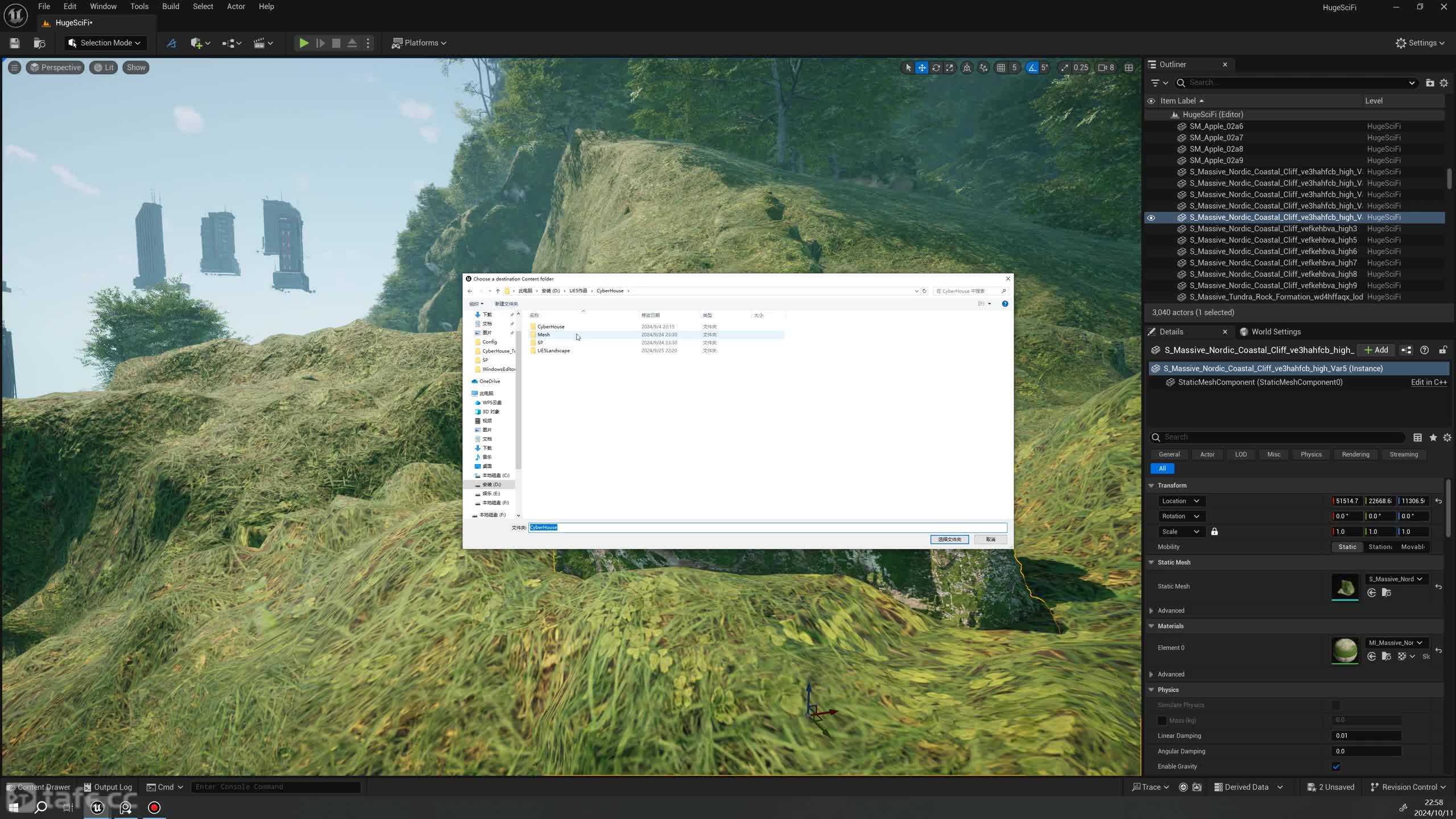Click the Scale lock ratio icon
Viewport: 1456px width, 819px height.
click(x=1214, y=532)
